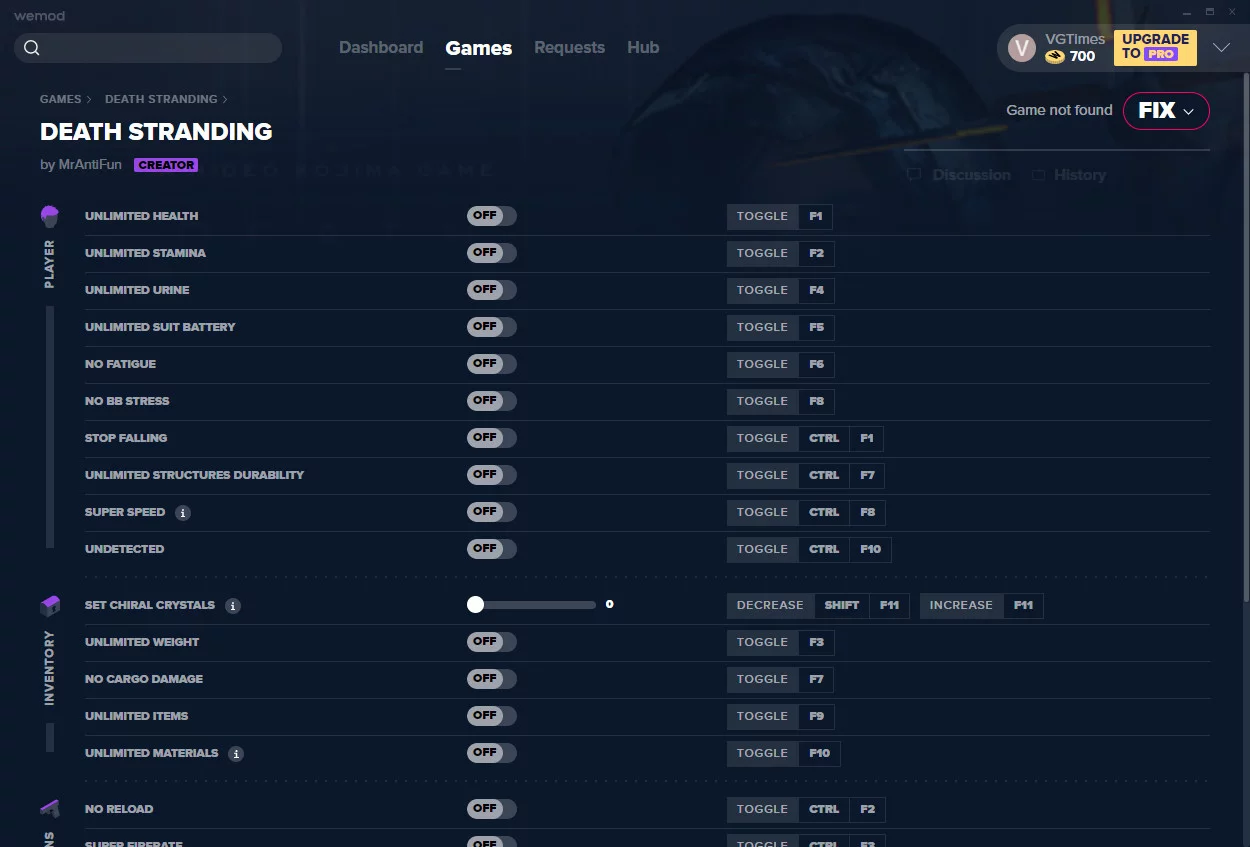Click the INVENTORY section label
1250x847 pixels.
pyautogui.click(x=50, y=668)
